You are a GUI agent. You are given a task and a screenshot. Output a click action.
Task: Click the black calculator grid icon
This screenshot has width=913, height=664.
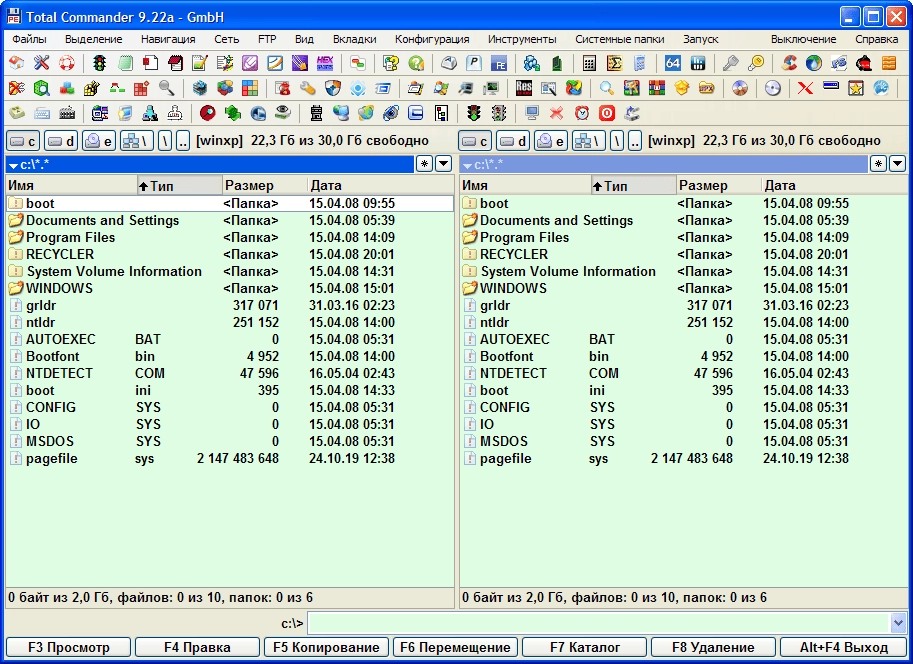tap(589, 63)
